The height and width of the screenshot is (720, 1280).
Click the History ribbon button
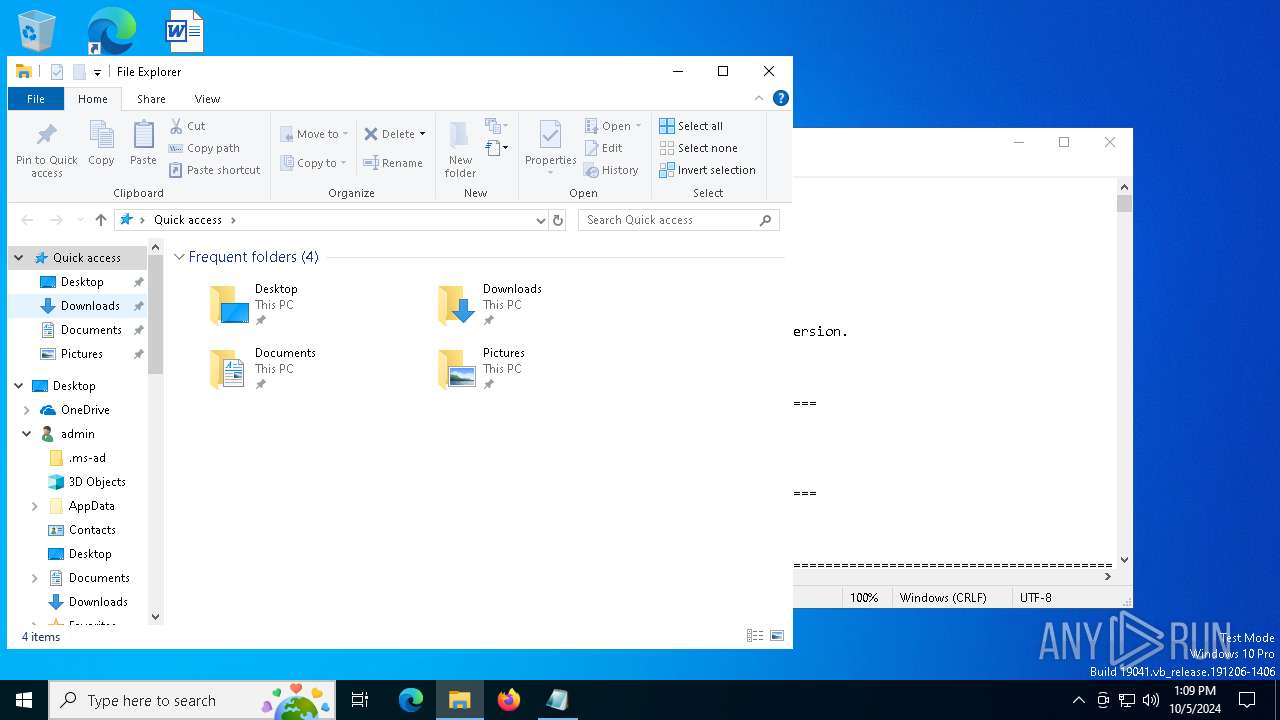tap(611, 170)
